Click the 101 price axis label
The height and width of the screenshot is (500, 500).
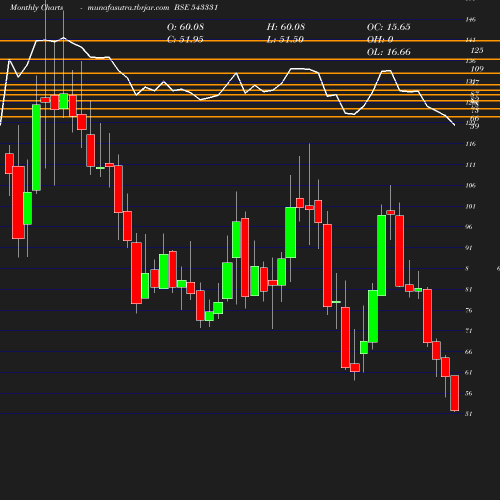coord(470,206)
